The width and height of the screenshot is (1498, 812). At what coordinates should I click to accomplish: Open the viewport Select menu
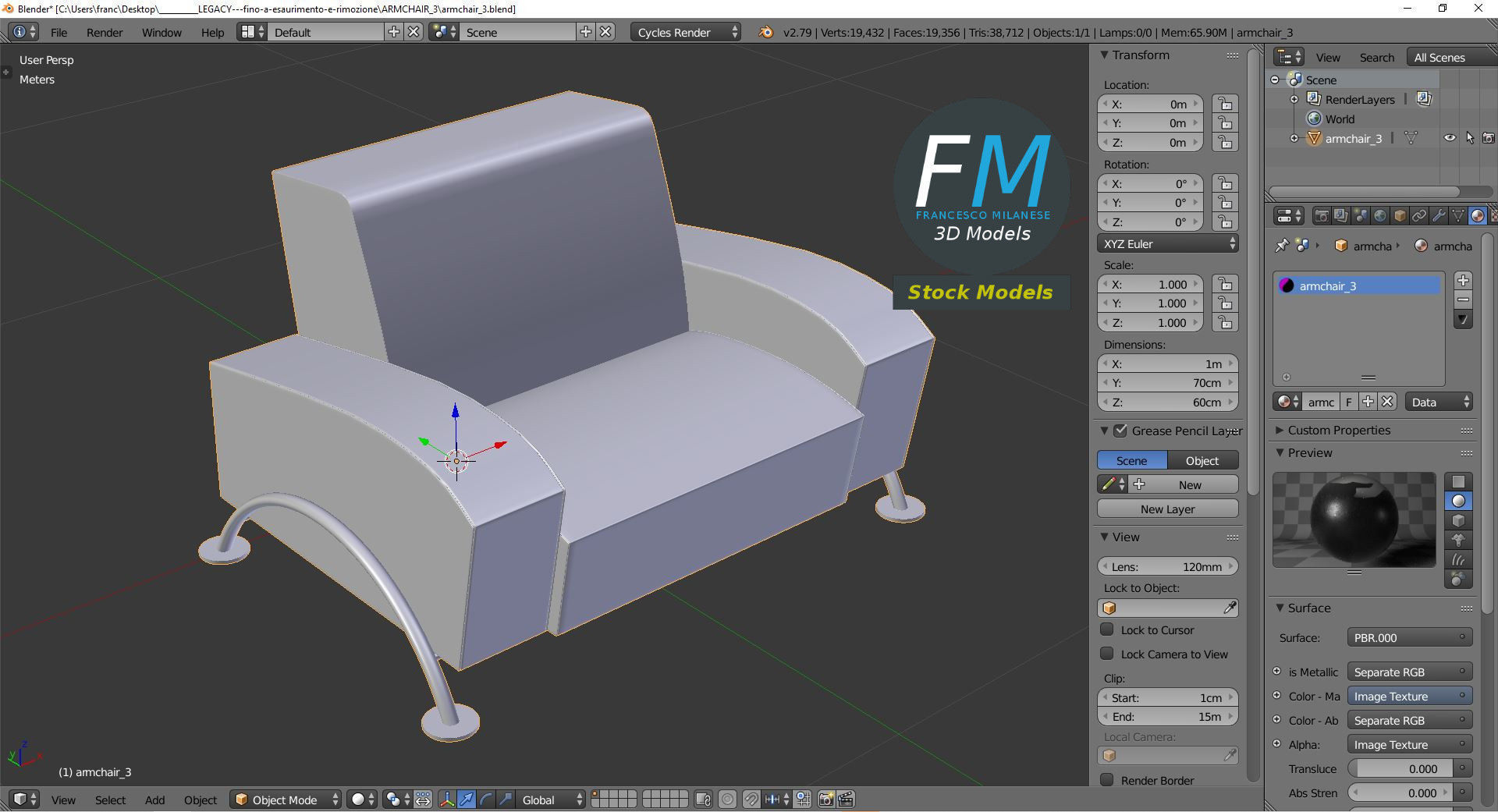tap(110, 800)
